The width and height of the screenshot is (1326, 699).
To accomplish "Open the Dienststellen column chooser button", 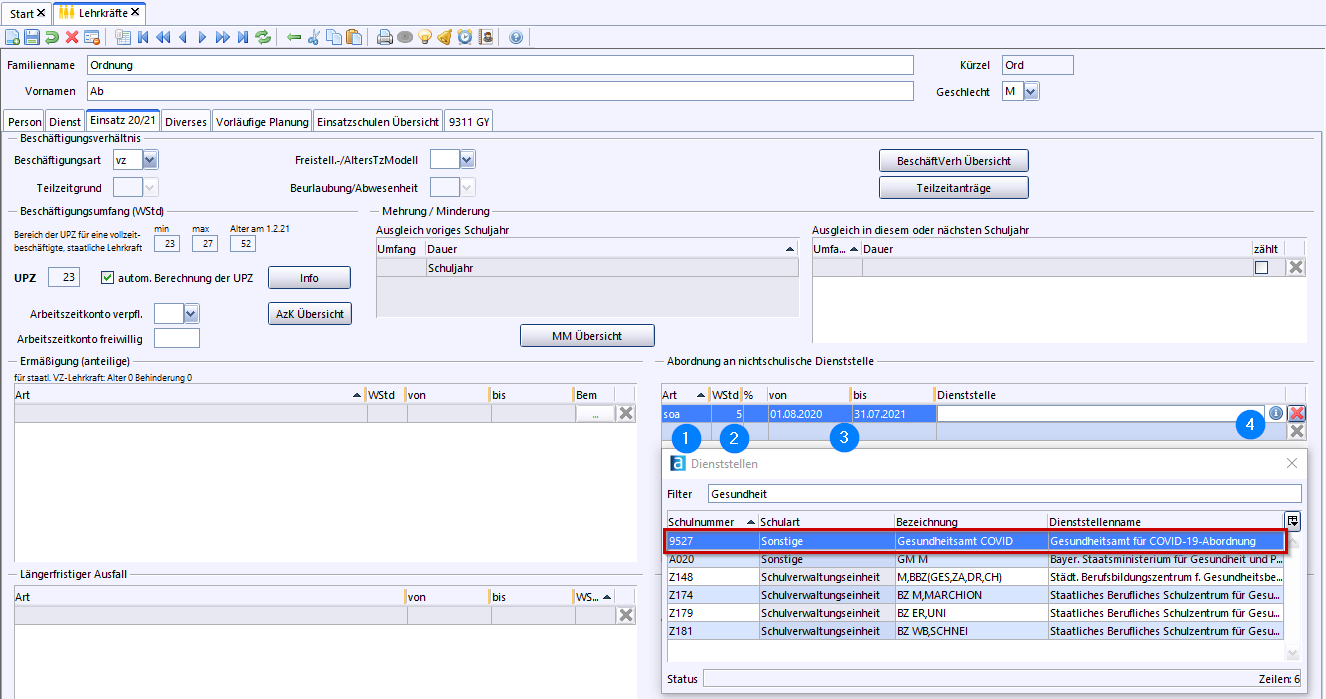I will [x=1293, y=521].
